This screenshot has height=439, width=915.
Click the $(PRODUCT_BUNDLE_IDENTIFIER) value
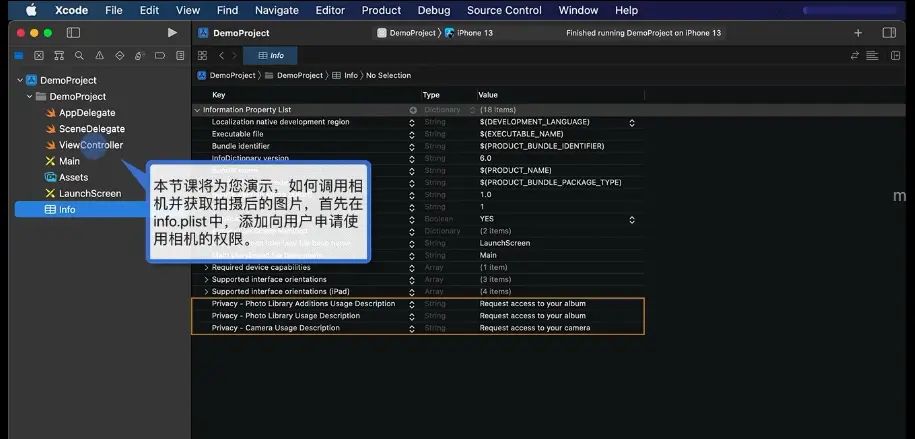coord(542,147)
